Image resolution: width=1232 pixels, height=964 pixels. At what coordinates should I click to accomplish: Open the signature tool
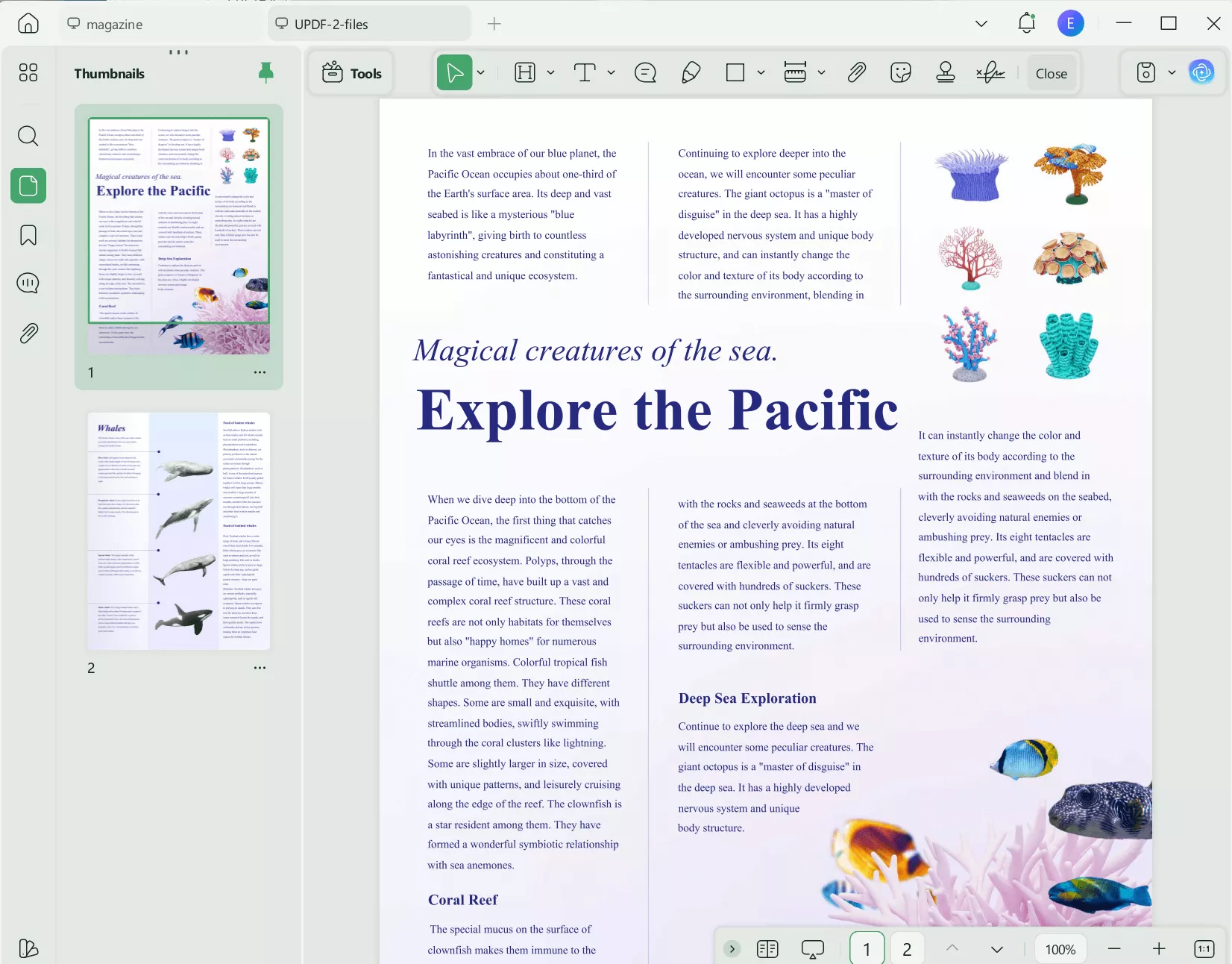pyautogui.click(x=990, y=73)
